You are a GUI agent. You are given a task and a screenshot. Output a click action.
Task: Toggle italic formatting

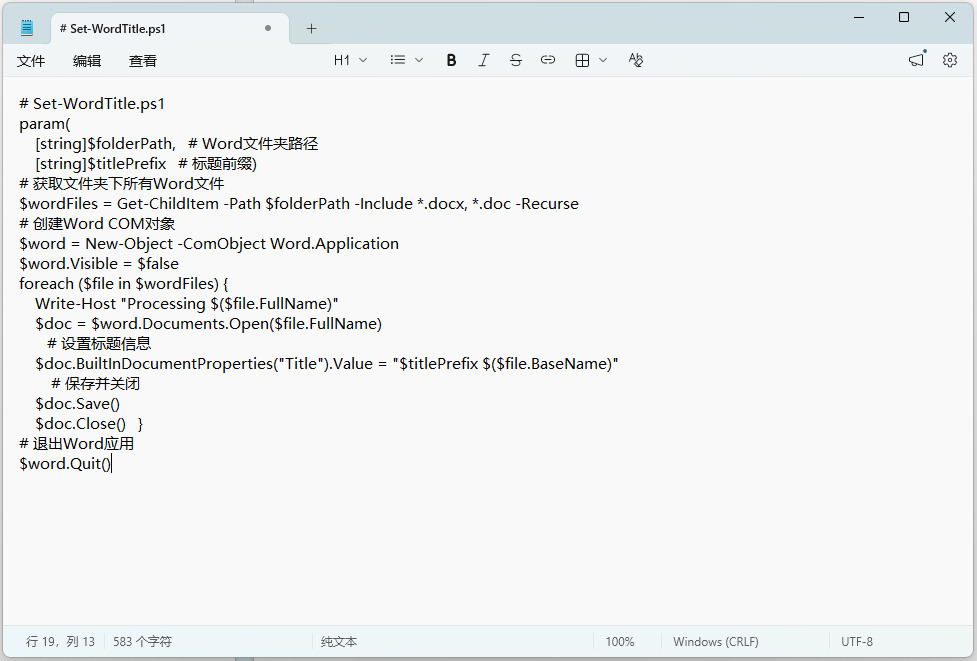[x=483, y=60]
